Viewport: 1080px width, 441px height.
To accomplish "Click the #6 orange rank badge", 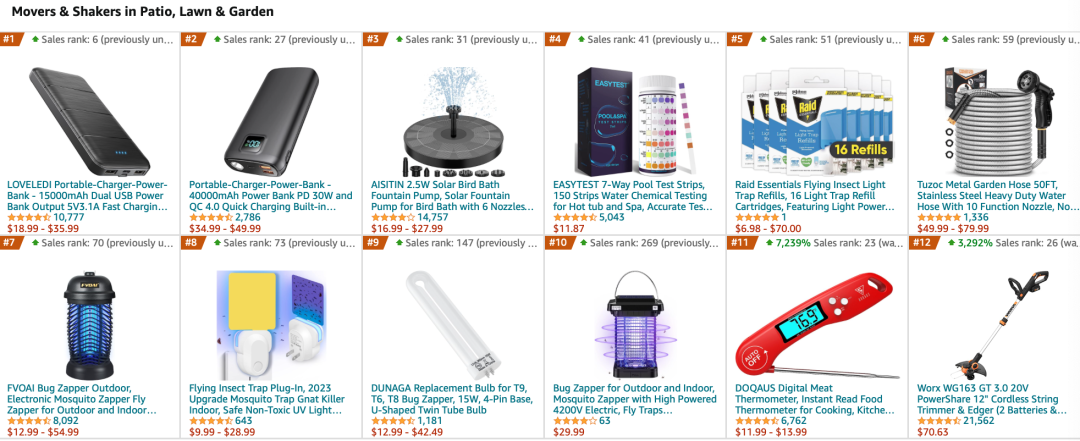I will 920,39.
